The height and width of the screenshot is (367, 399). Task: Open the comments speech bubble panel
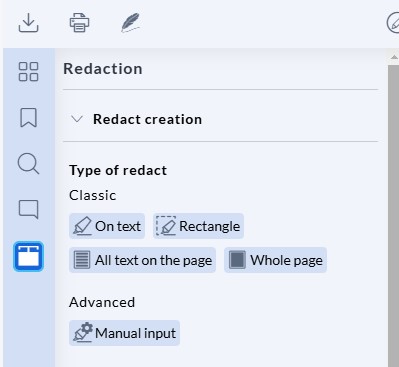pos(28,210)
